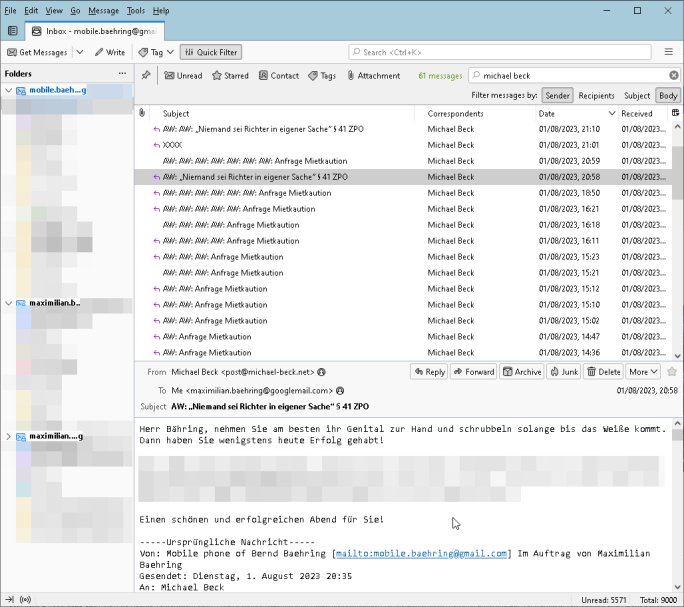Toggle the Quick Filter bar

tap(211, 52)
